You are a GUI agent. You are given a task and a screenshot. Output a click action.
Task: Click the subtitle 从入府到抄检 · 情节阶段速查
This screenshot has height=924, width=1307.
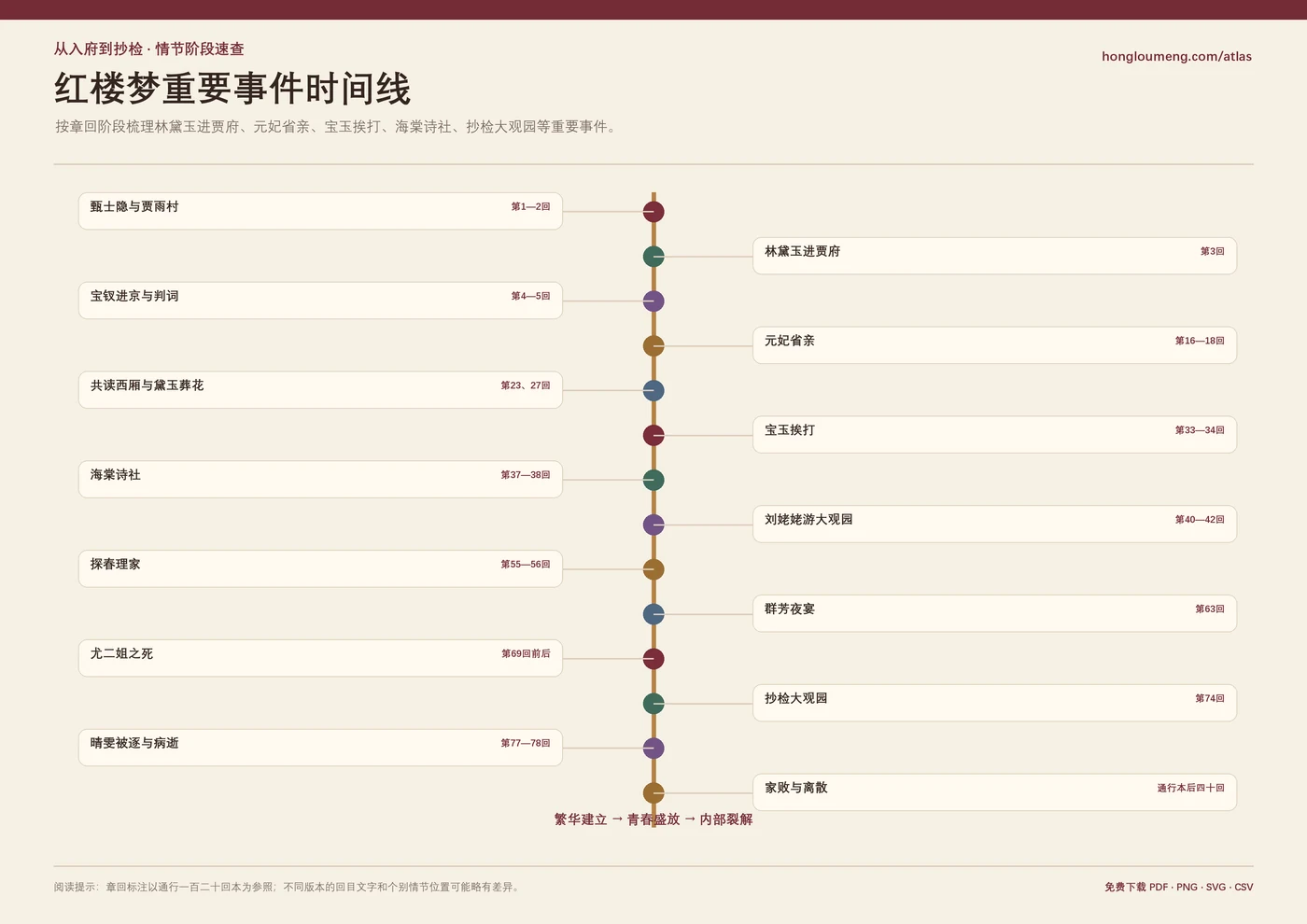tap(148, 49)
